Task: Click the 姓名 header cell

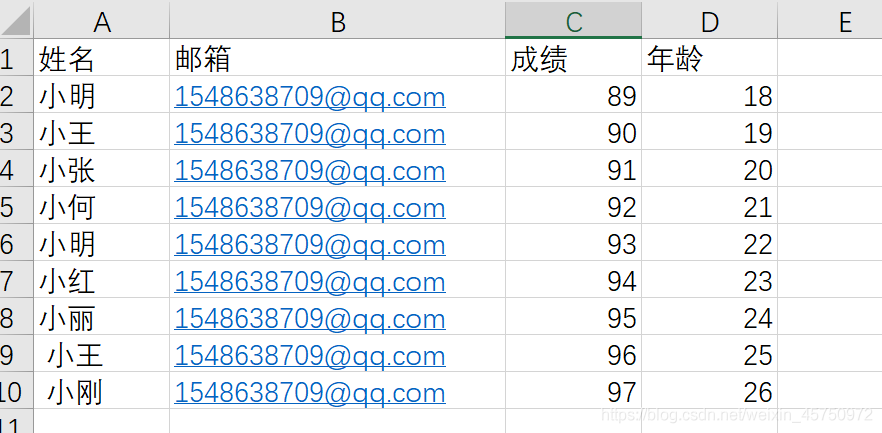Action: [67, 60]
